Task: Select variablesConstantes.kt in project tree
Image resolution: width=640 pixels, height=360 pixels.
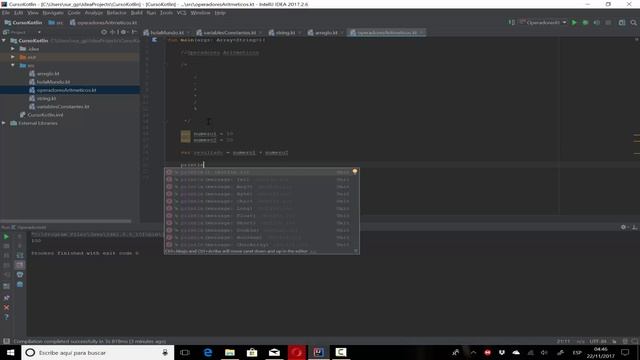Action: click(63, 107)
